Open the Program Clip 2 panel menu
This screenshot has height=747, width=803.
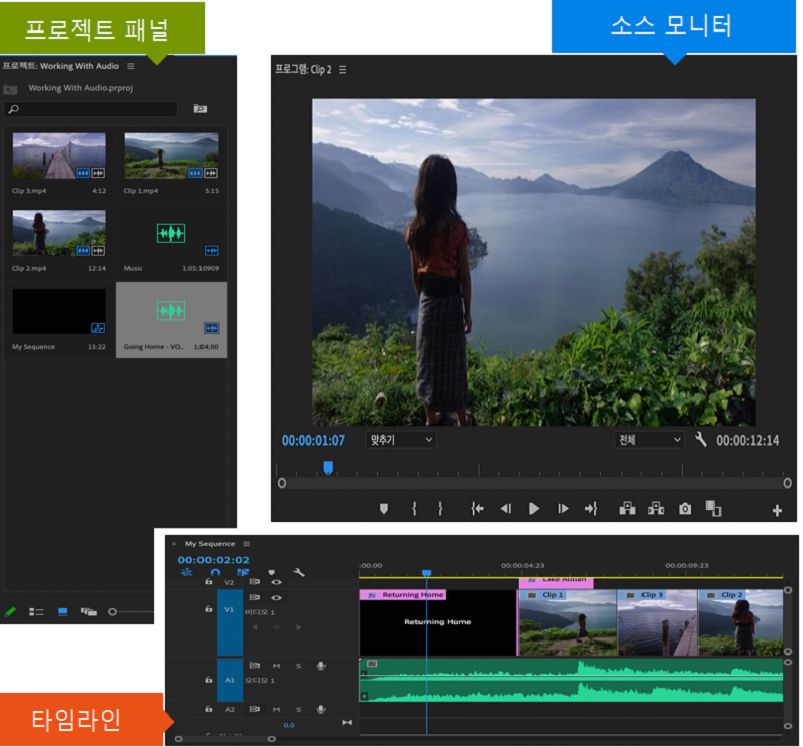[343, 69]
